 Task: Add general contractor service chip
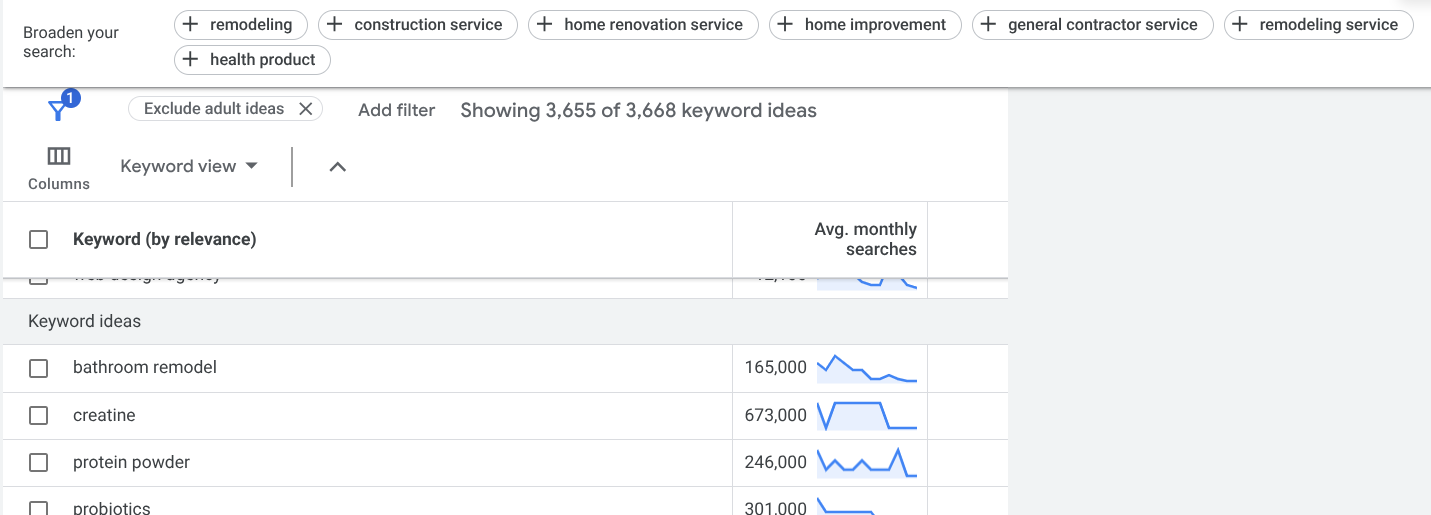(x=1091, y=25)
